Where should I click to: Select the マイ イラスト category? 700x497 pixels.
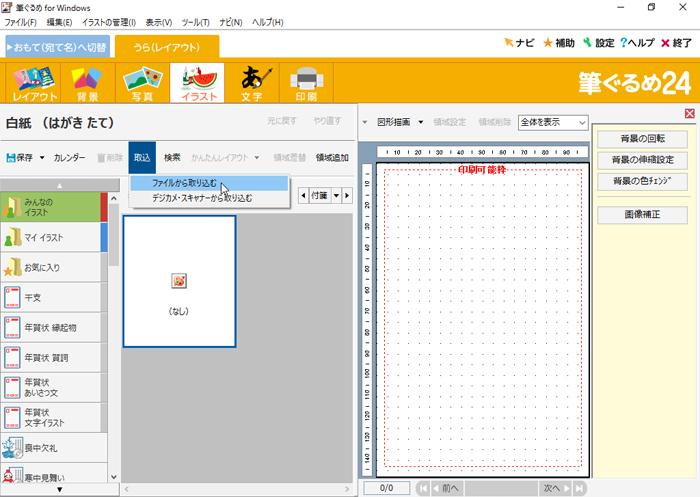(x=50, y=237)
